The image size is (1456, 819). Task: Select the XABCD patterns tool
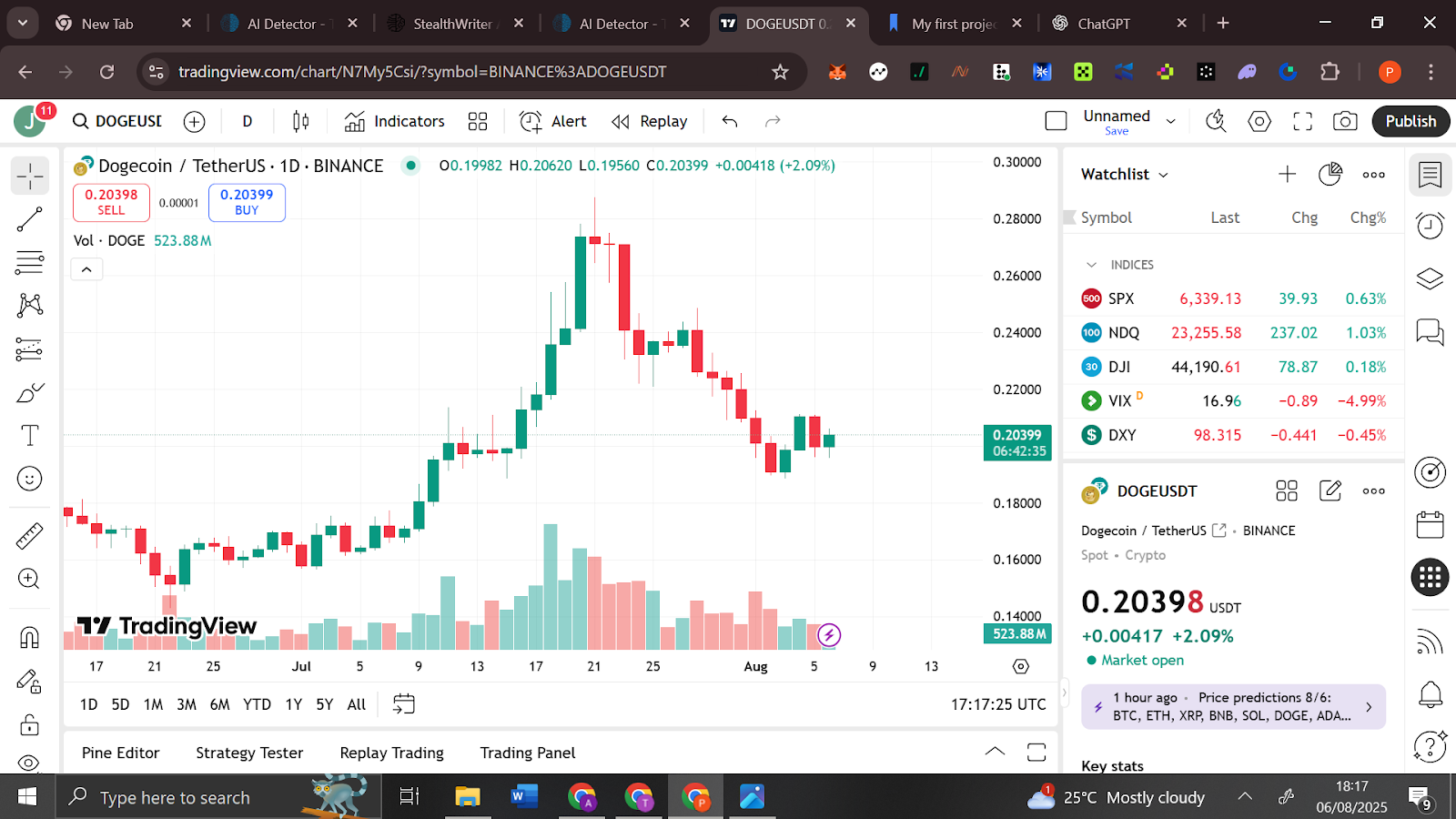[x=30, y=305]
